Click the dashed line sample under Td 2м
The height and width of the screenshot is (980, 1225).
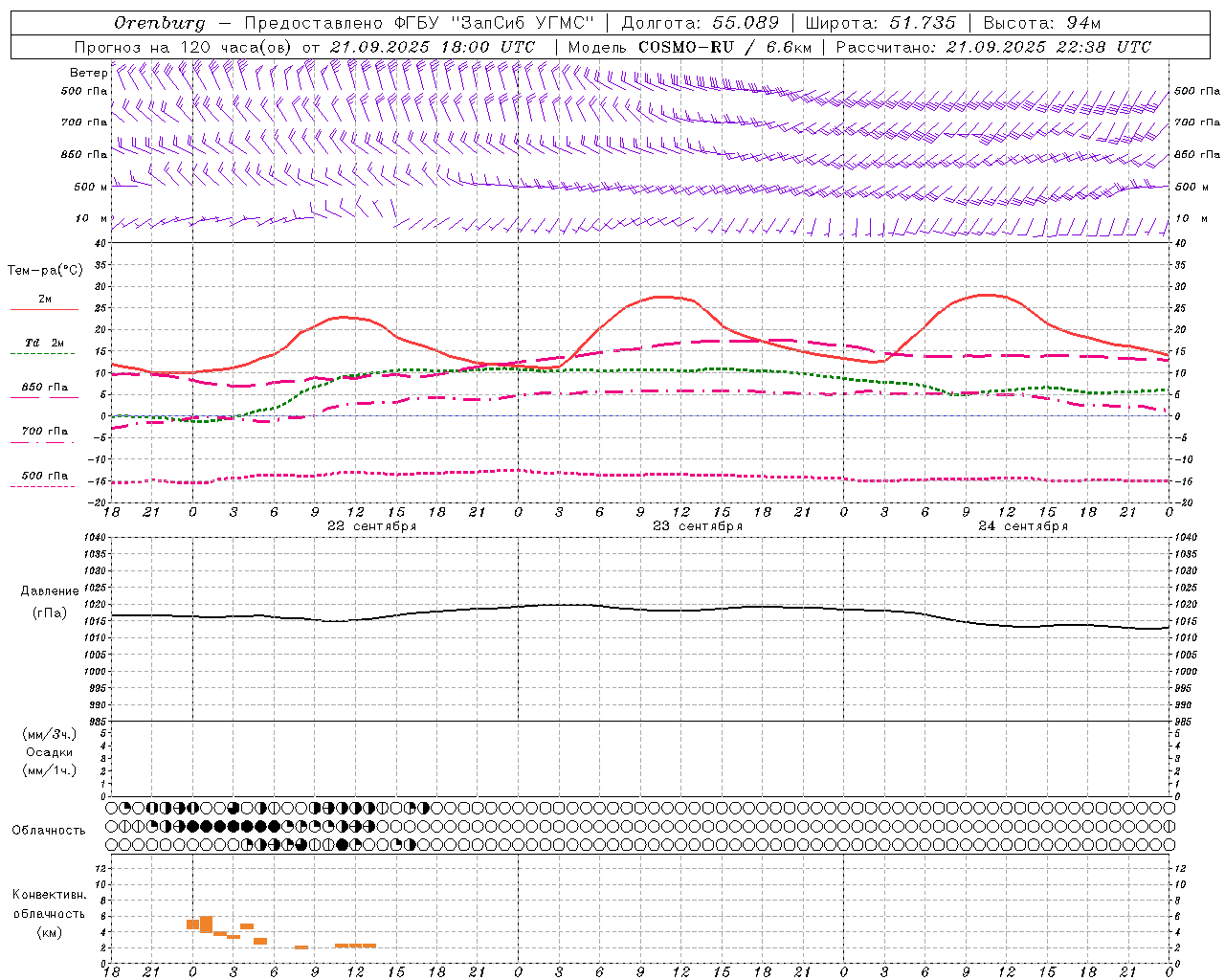[42, 353]
